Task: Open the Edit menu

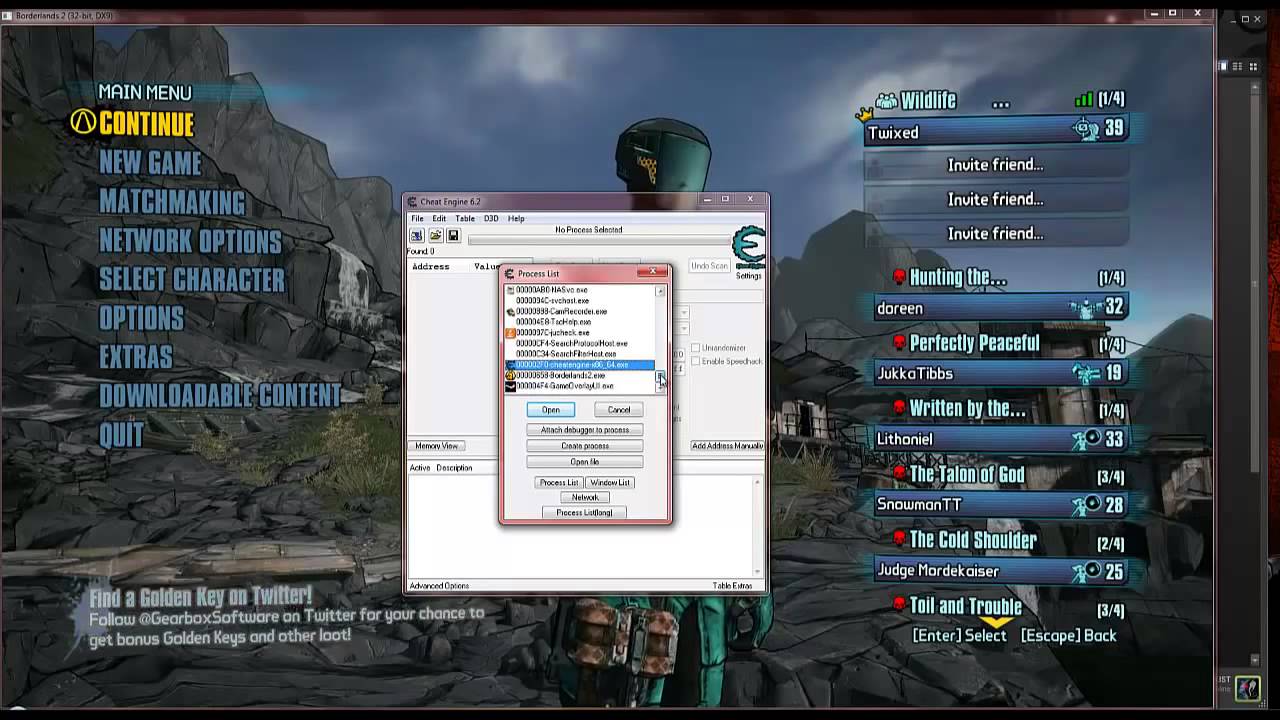Action: (439, 218)
